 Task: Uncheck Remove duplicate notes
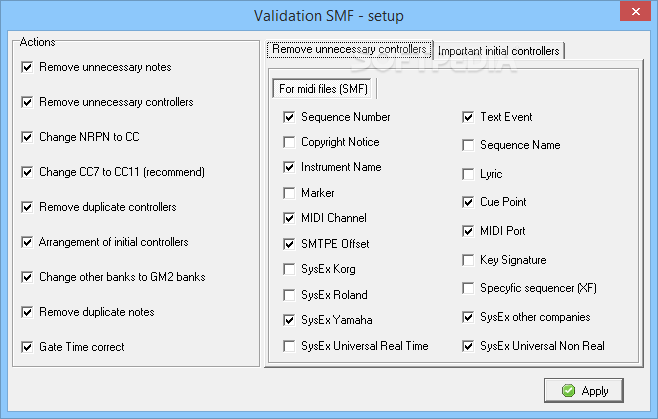click(x=27, y=312)
